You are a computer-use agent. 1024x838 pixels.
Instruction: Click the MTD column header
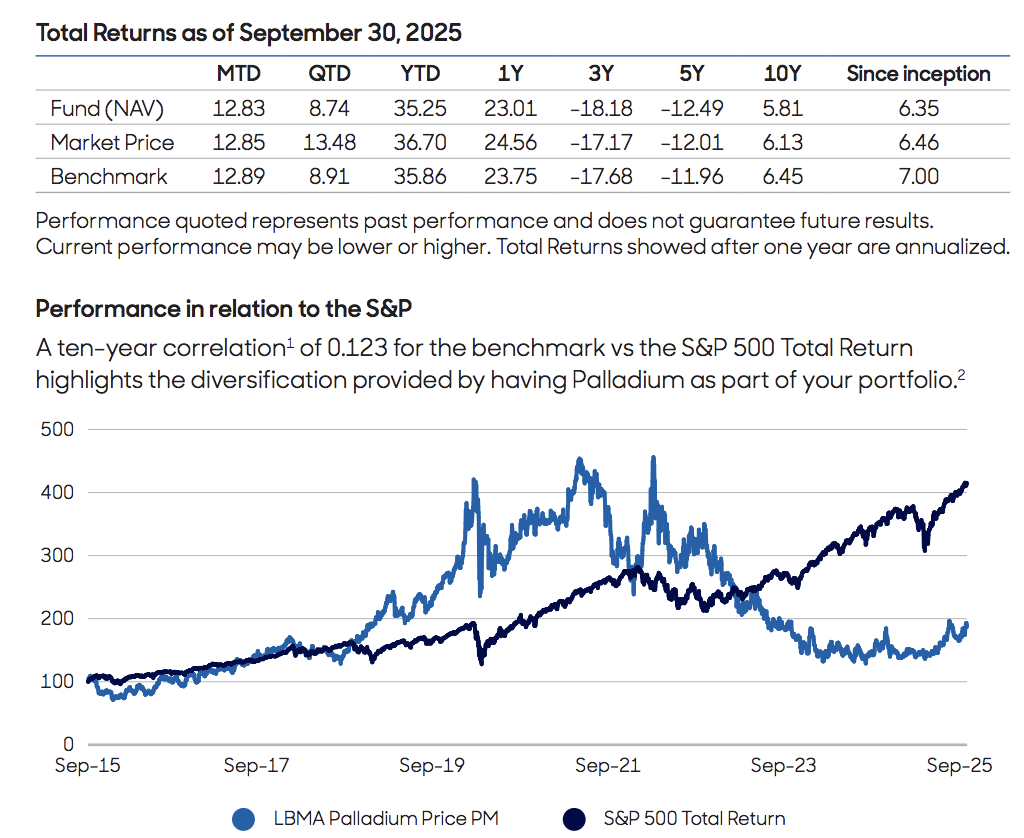[x=237, y=74]
